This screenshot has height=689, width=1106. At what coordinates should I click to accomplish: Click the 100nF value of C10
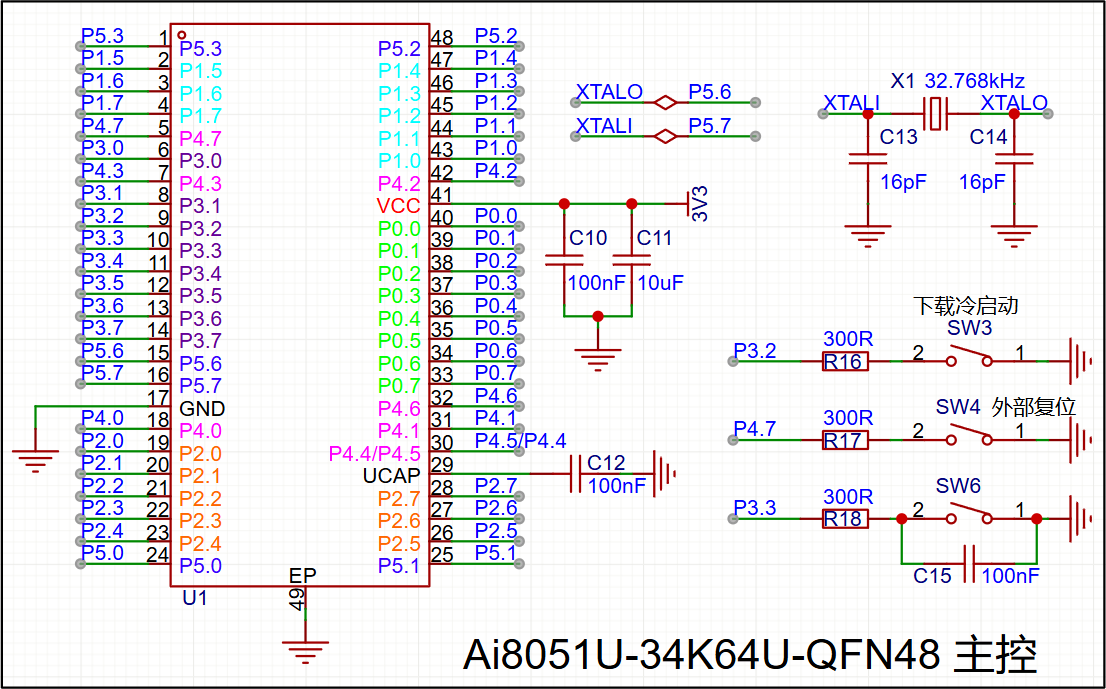point(597,283)
